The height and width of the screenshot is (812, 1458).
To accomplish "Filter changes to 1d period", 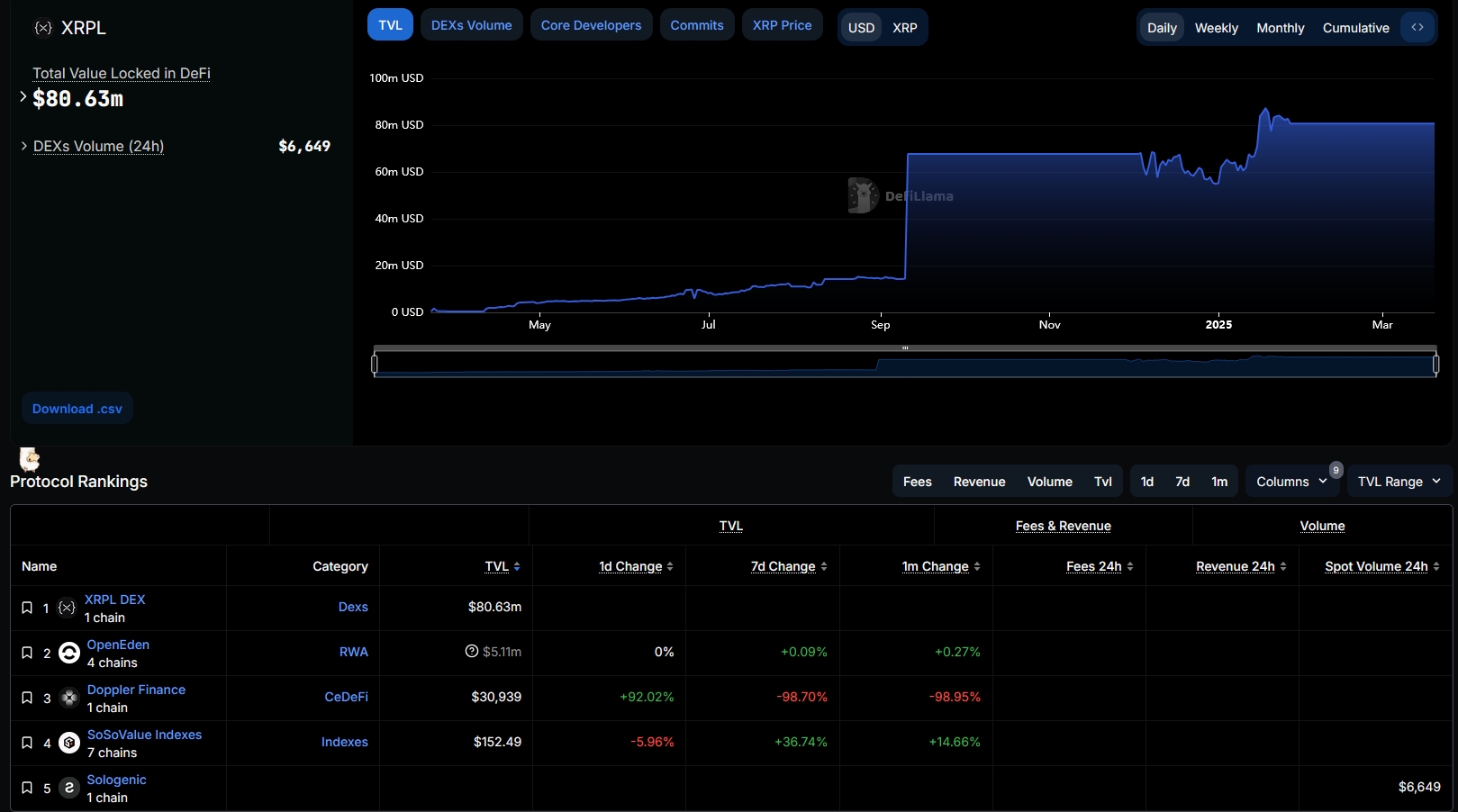I will click(x=1147, y=482).
